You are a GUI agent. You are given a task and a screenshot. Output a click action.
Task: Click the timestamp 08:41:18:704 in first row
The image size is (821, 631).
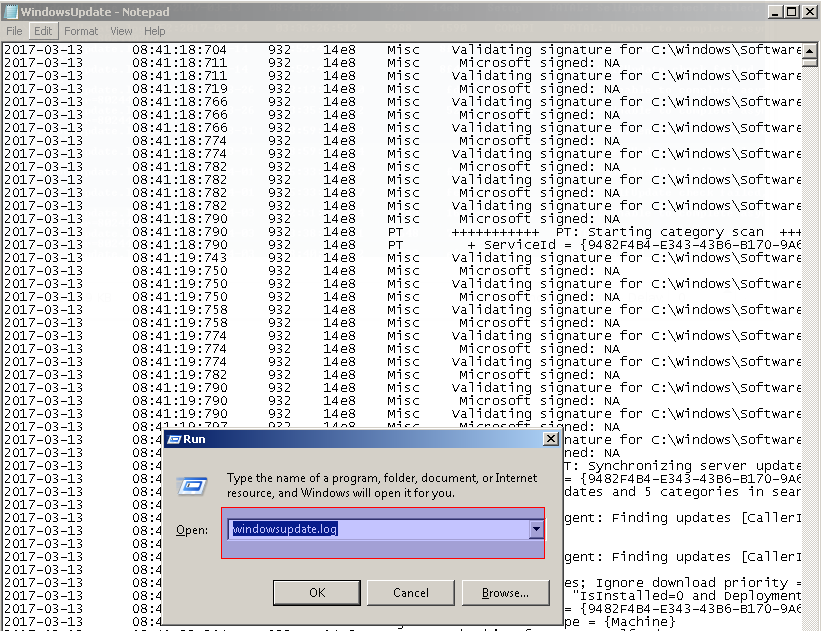coord(179,50)
